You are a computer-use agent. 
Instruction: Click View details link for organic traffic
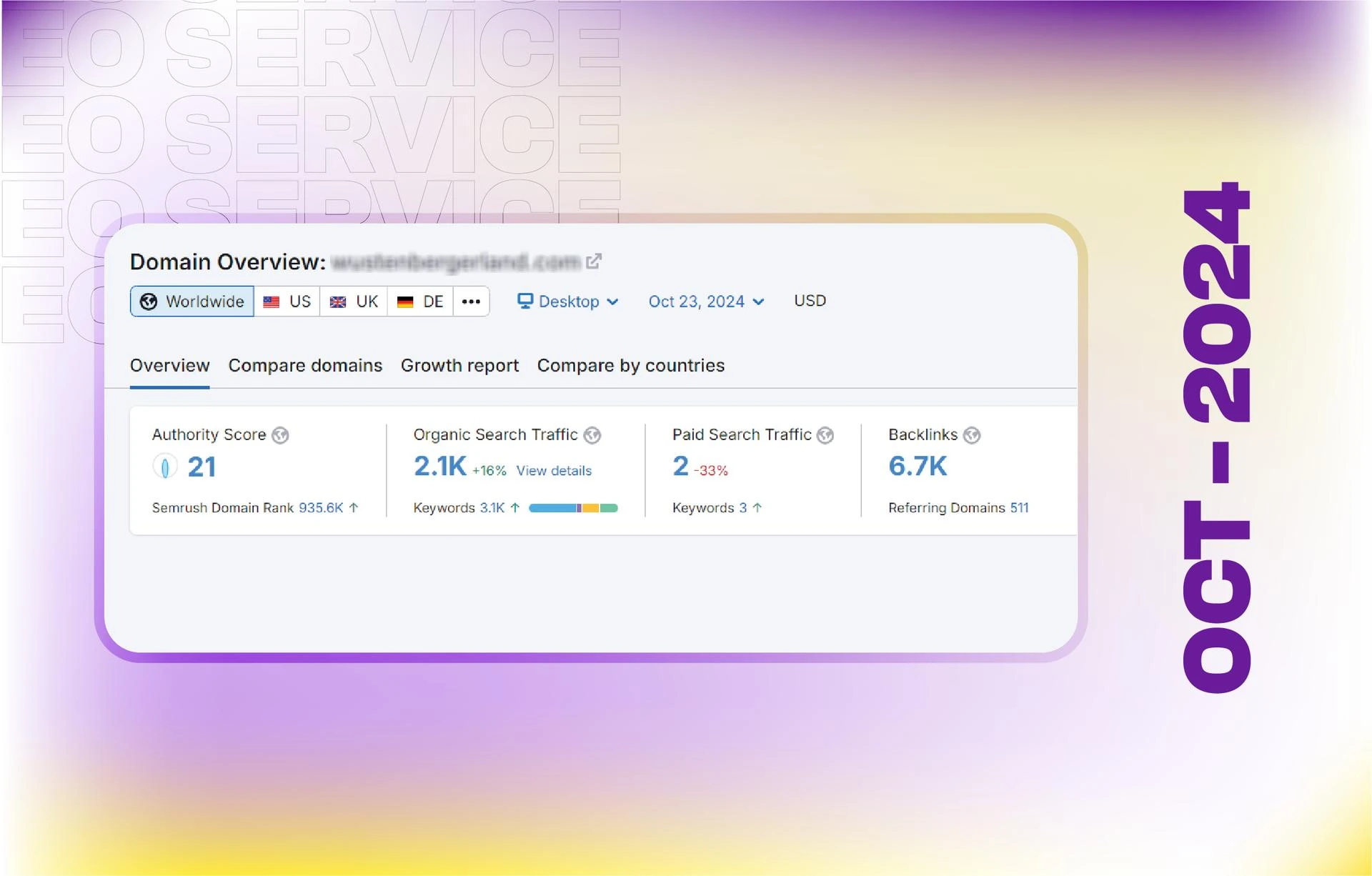tap(554, 471)
